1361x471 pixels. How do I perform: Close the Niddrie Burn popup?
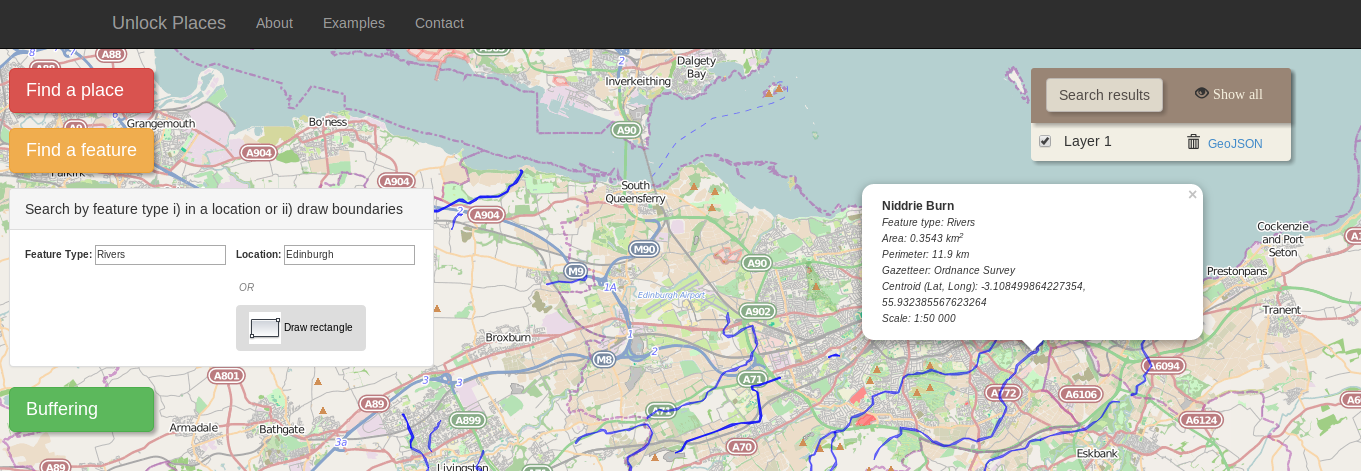(1192, 195)
